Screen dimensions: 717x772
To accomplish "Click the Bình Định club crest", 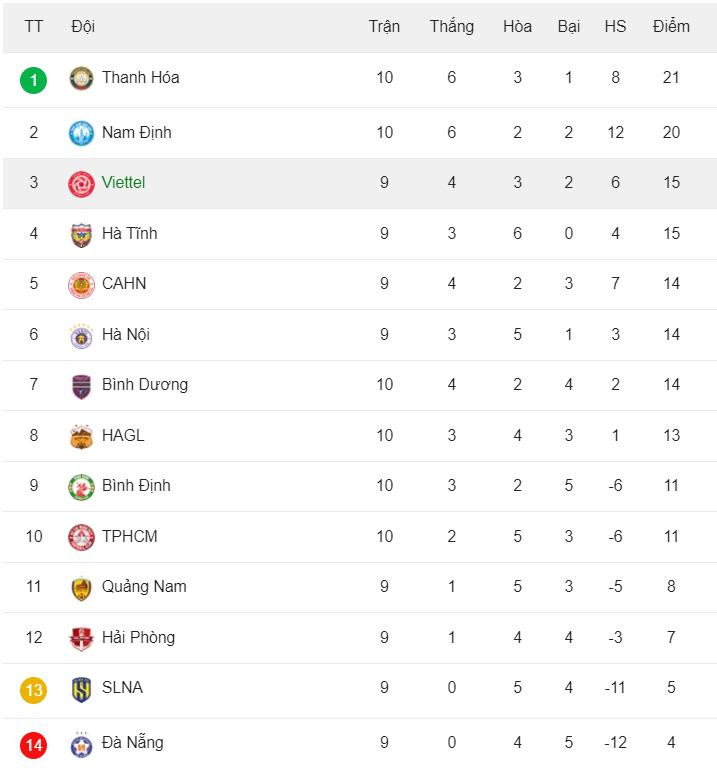I will click(x=81, y=486).
